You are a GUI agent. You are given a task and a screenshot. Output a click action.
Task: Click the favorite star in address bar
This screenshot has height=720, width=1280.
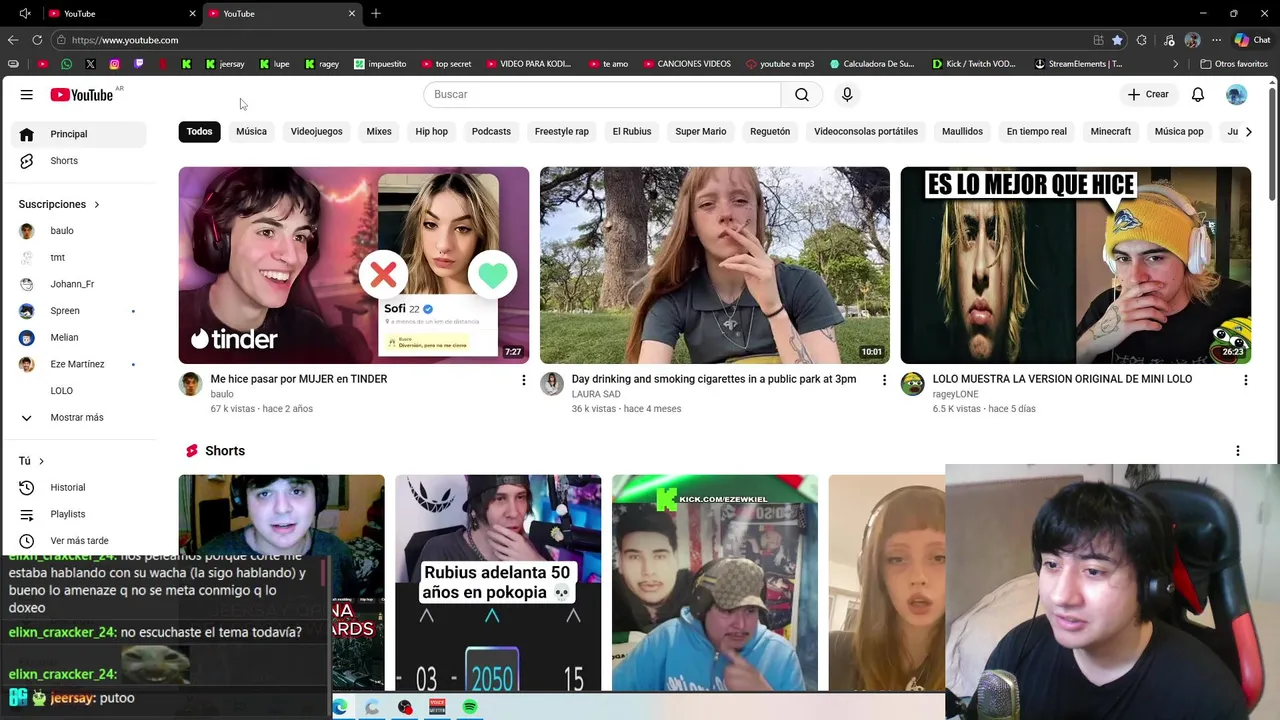pyautogui.click(x=1117, y=40)
